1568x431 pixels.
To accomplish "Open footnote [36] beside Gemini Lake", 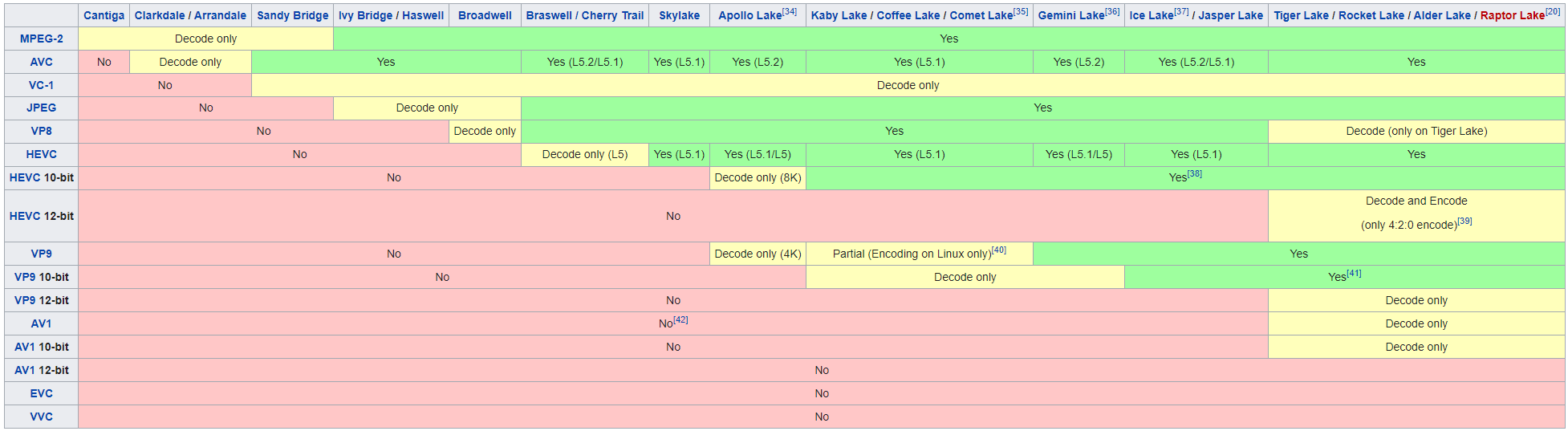I will pos(1112,11).
